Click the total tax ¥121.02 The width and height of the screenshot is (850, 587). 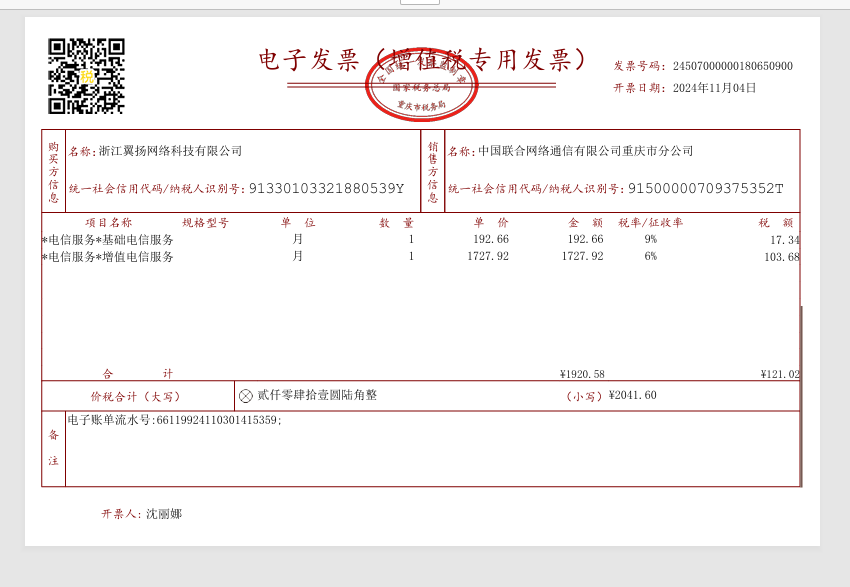click(779, 374)
